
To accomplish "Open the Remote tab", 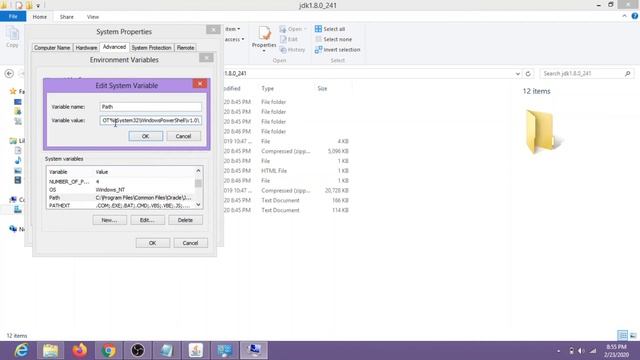I will 185,48.
